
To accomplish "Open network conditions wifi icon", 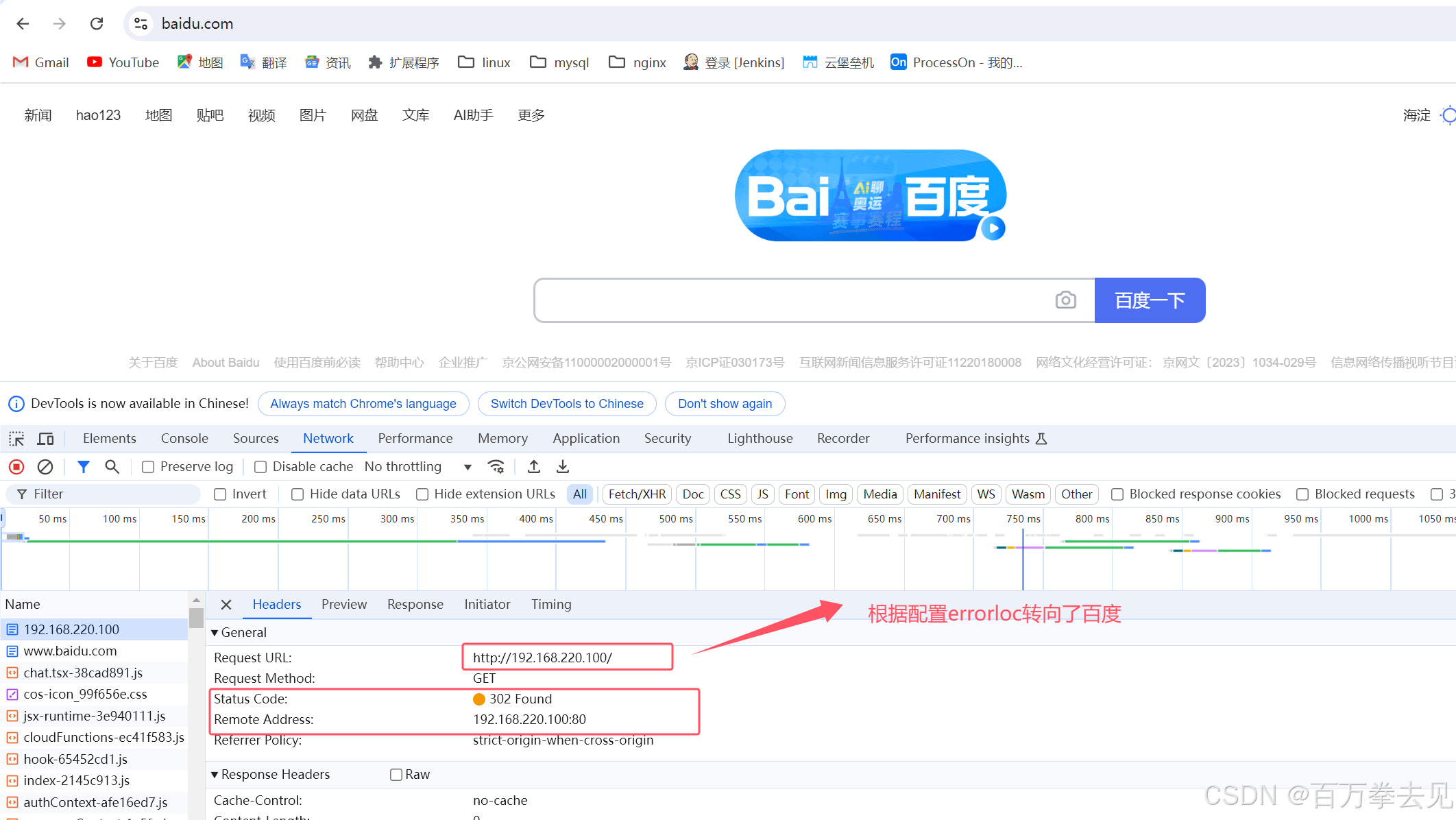I will point(496,467).
